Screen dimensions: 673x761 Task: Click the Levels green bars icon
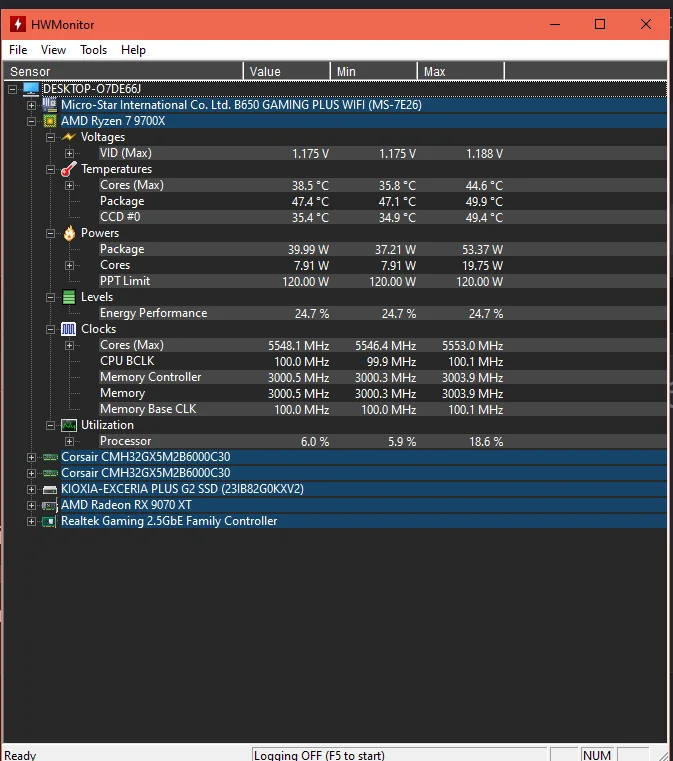coord(69,297)
